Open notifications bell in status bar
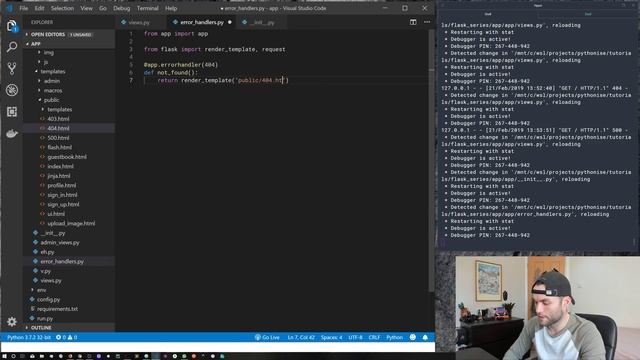 point(425,338)
